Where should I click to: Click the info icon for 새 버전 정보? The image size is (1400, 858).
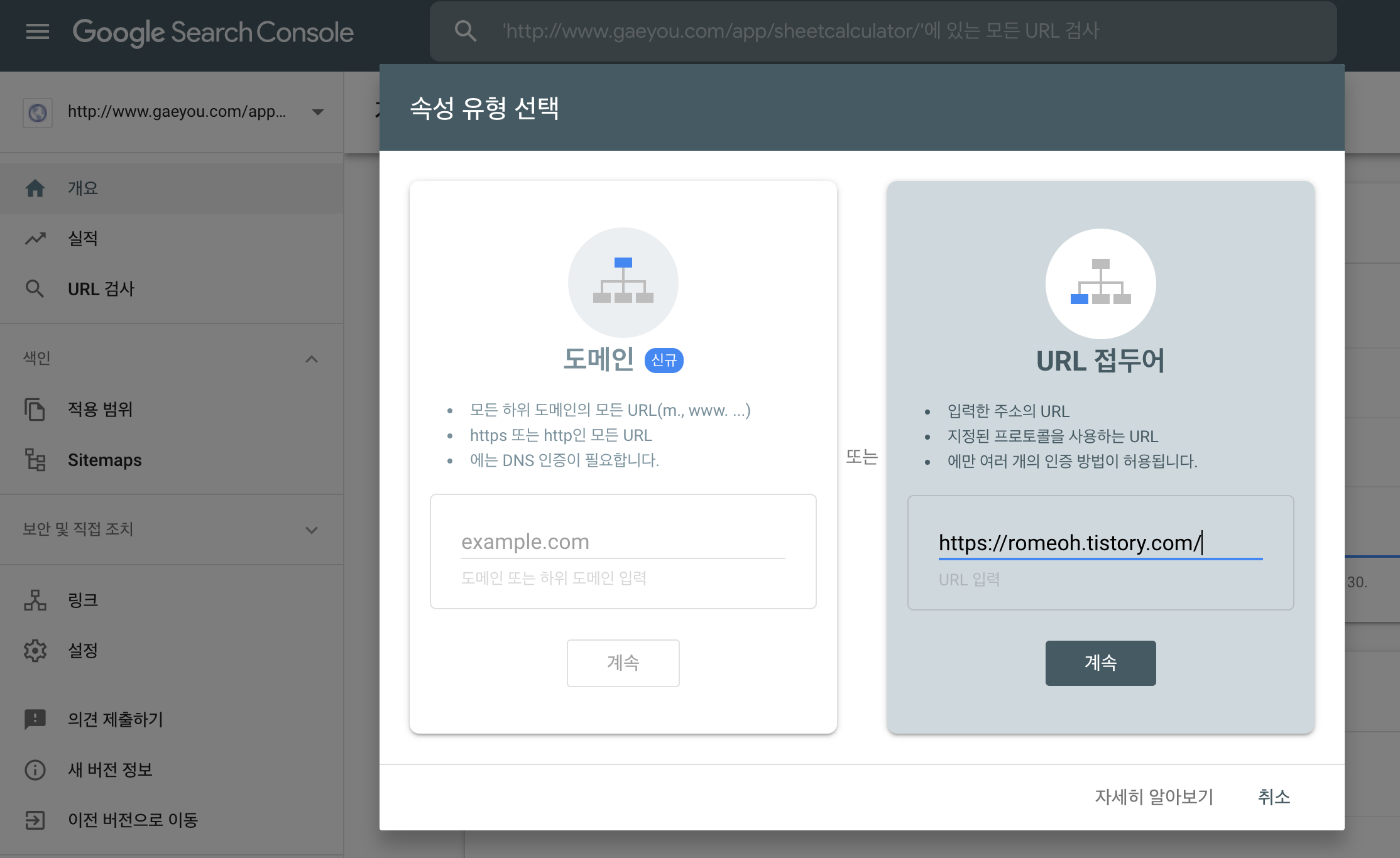point(35,769)
